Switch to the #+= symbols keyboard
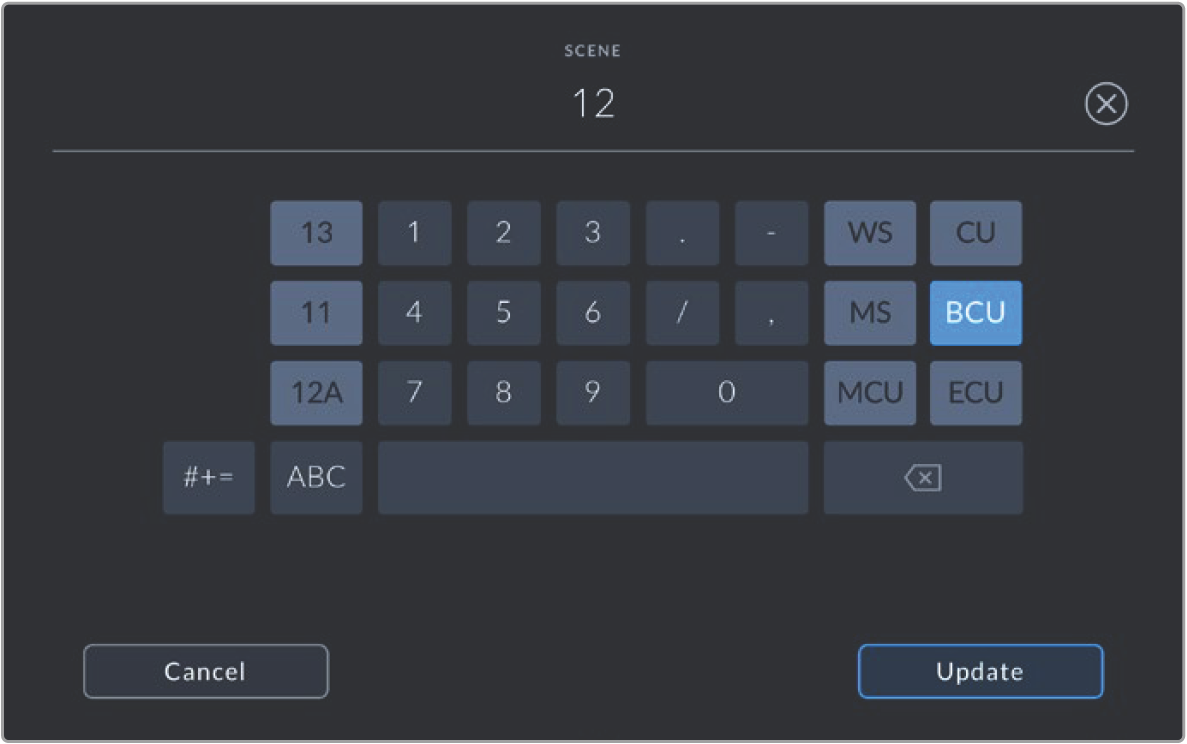 (x=209, y=478)
